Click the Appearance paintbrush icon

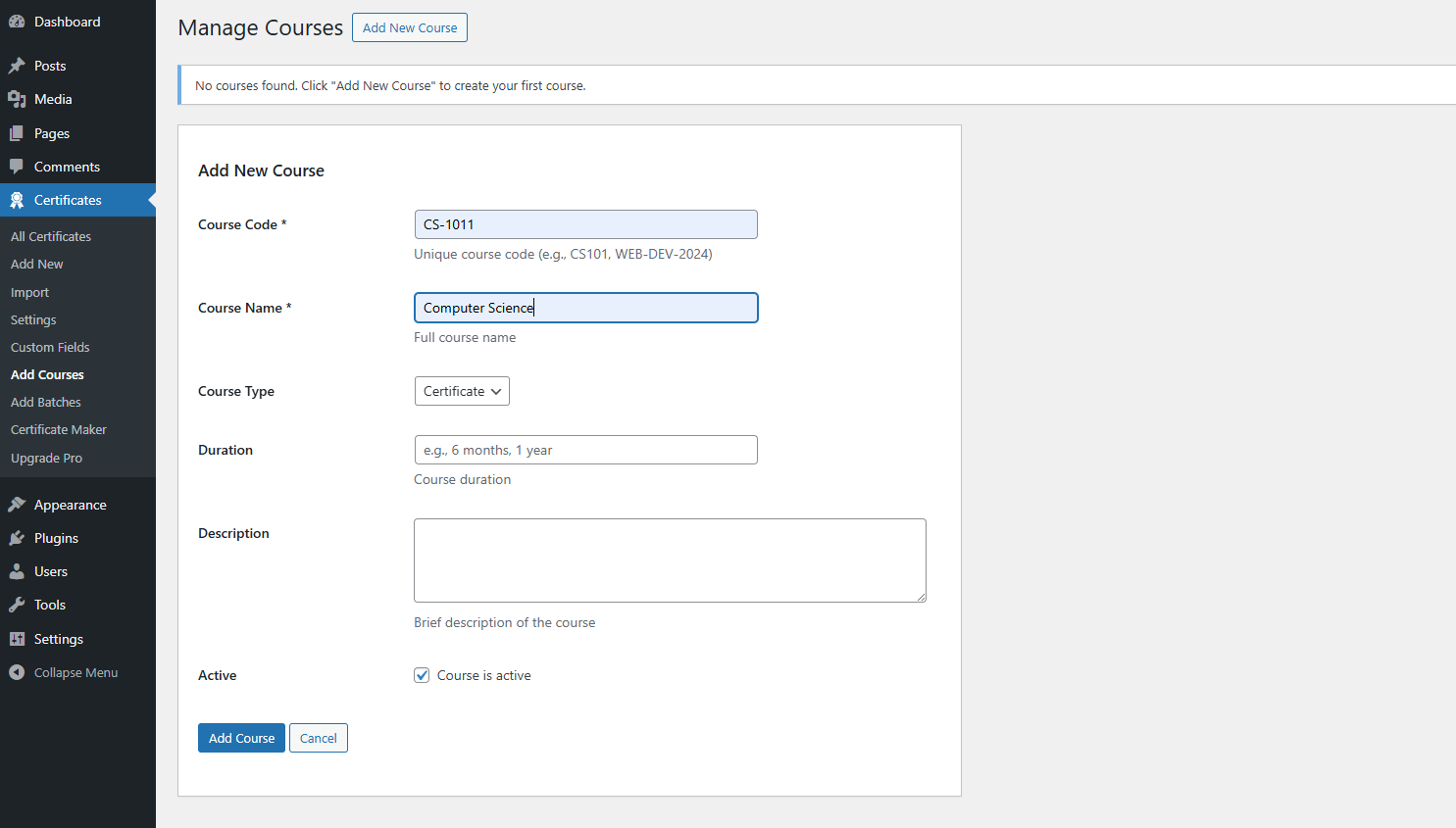17,505
